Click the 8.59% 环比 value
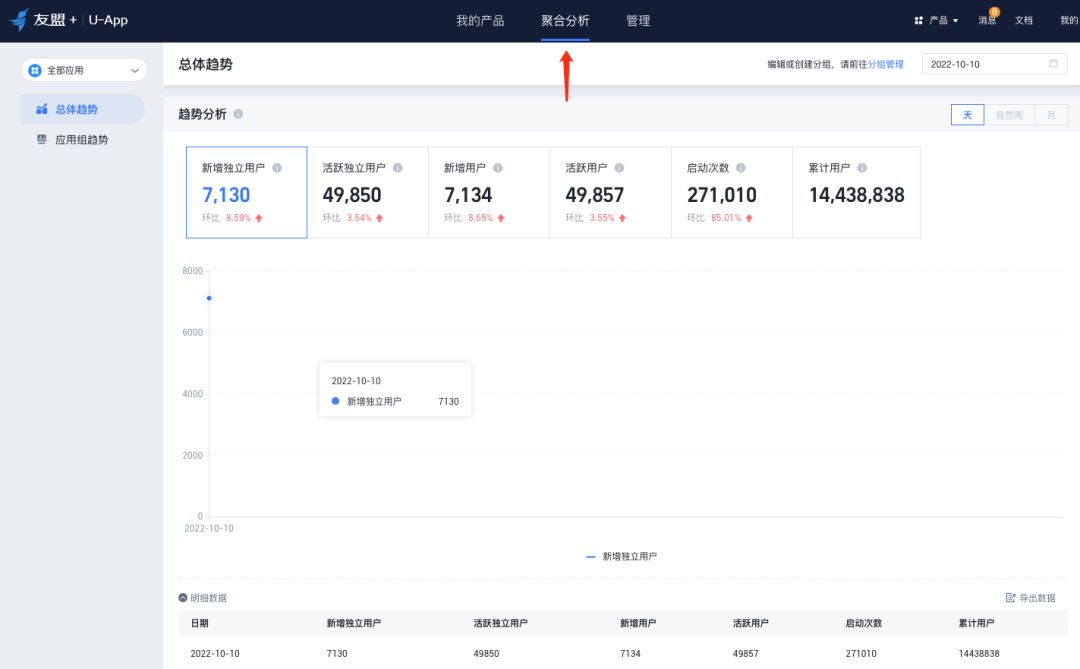1080x669 pixels. [238, 218]
